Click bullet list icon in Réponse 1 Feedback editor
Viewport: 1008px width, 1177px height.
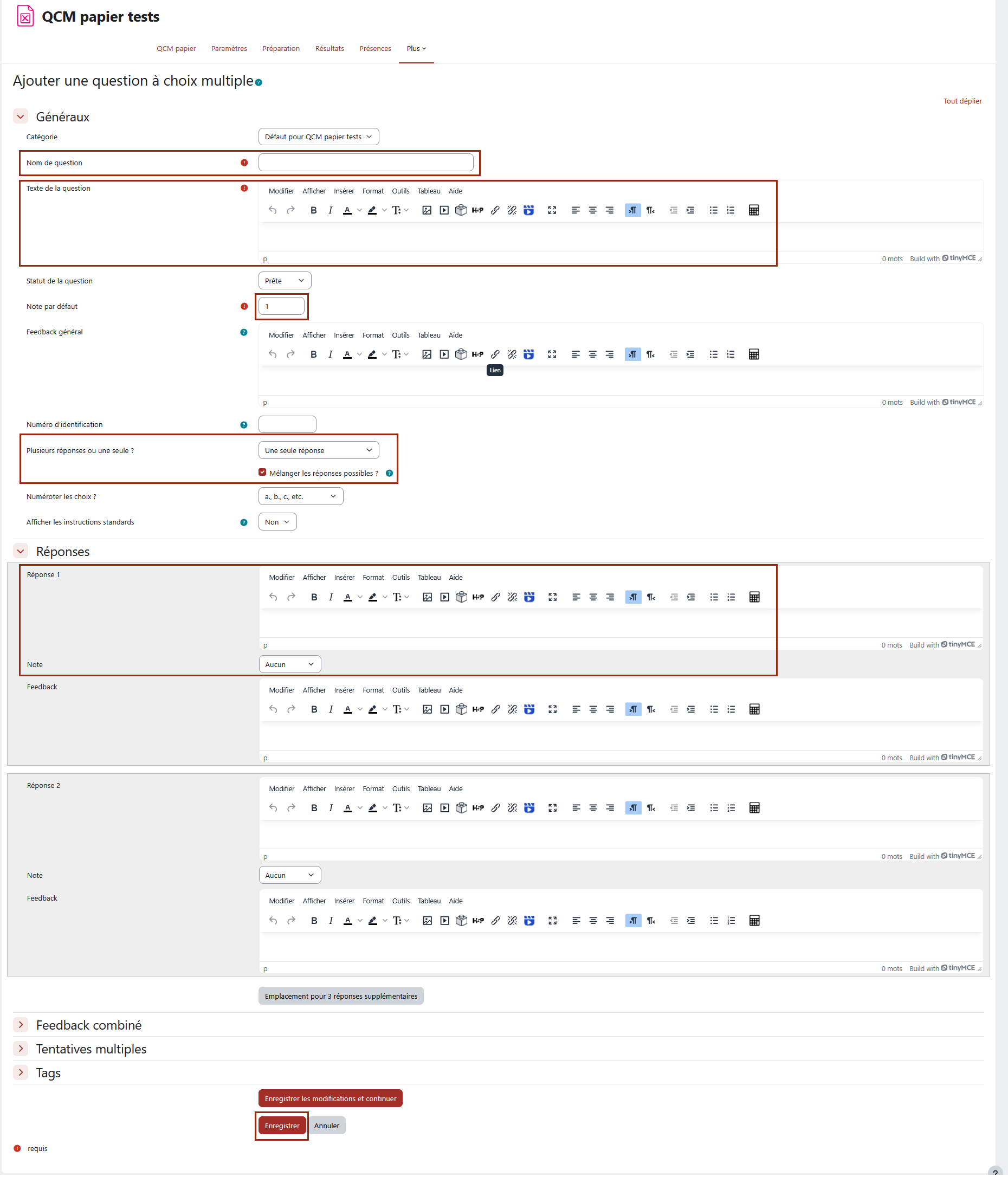click(x=714, y=709)
